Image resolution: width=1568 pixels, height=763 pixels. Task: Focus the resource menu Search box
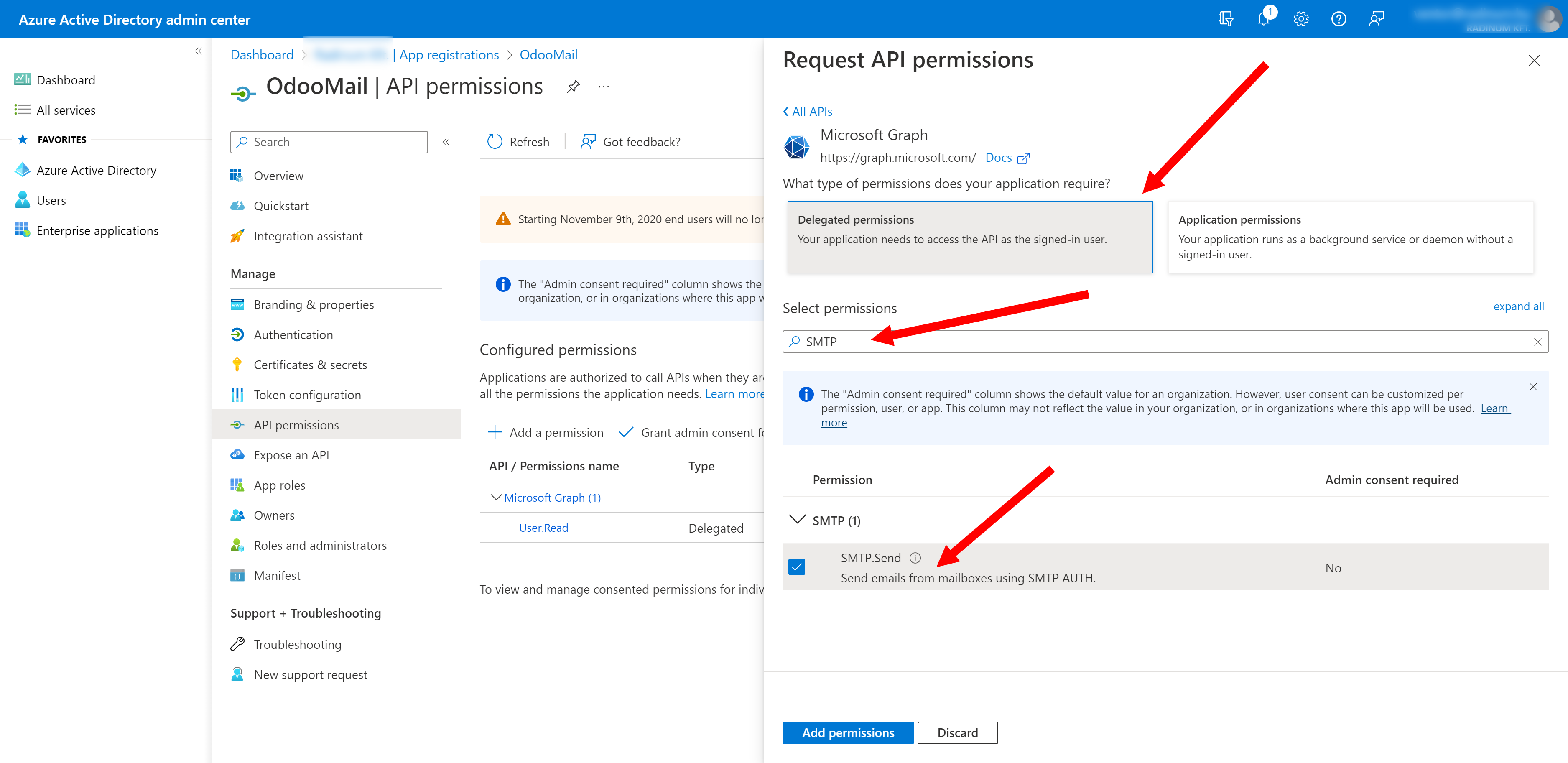click(x=329, y=142)
